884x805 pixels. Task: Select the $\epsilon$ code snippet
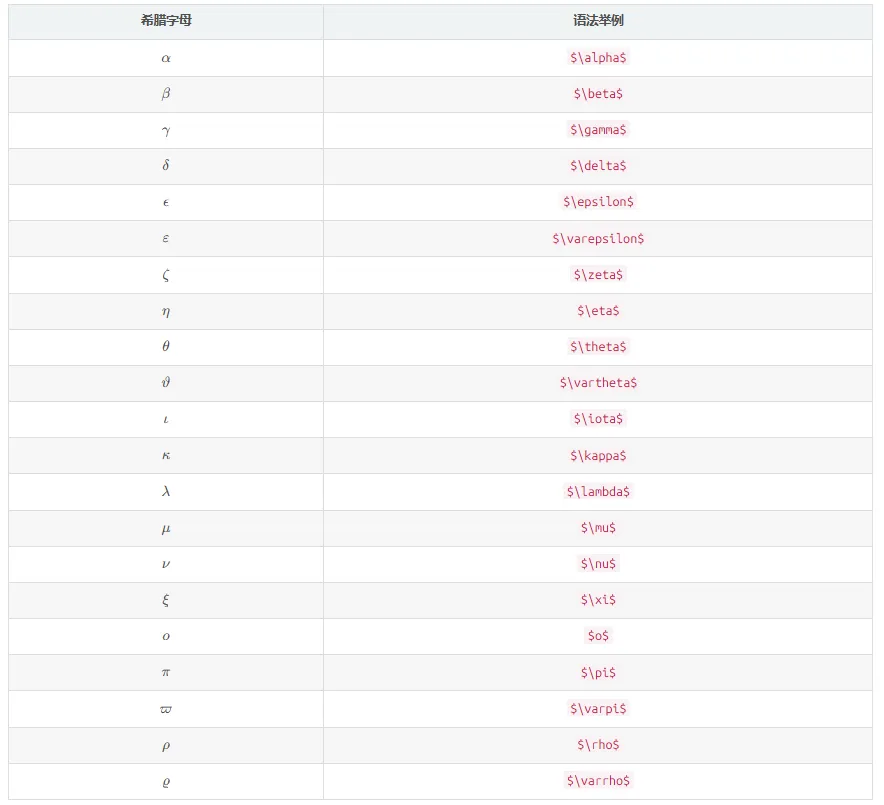tap(598, 202)
